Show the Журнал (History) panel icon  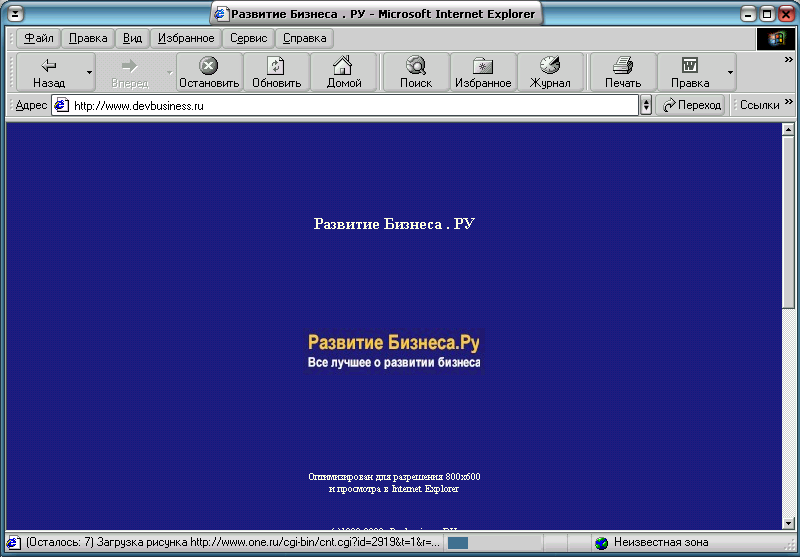(x=549, y=66)
